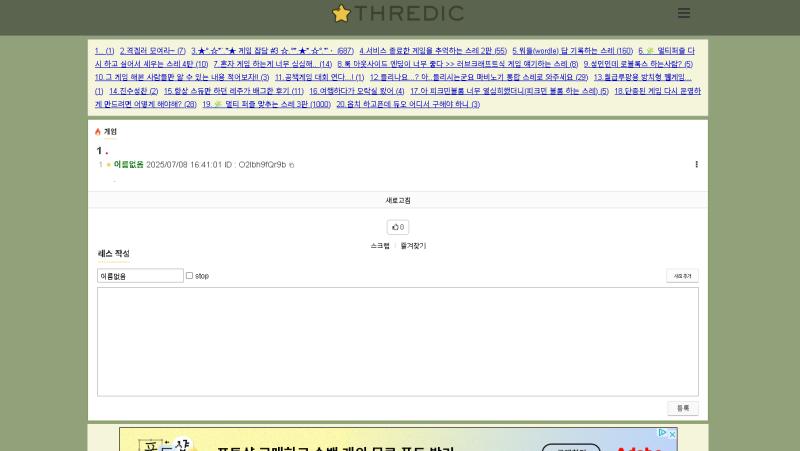
Task: Open thread 19 link with (1000) replies
Action: coord(266,104)
